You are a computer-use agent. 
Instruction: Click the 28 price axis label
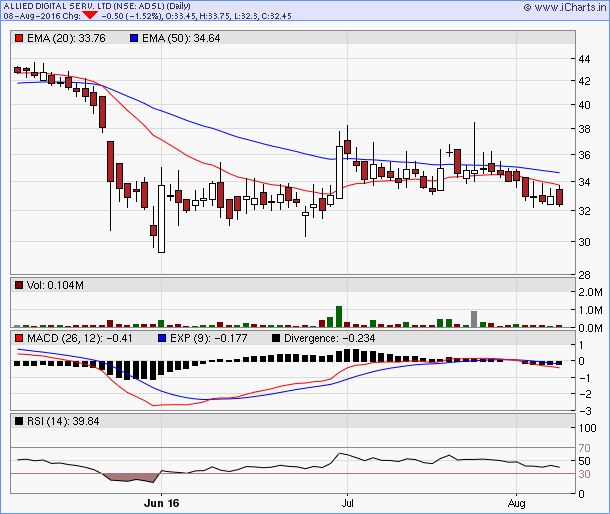pos(584,275)
